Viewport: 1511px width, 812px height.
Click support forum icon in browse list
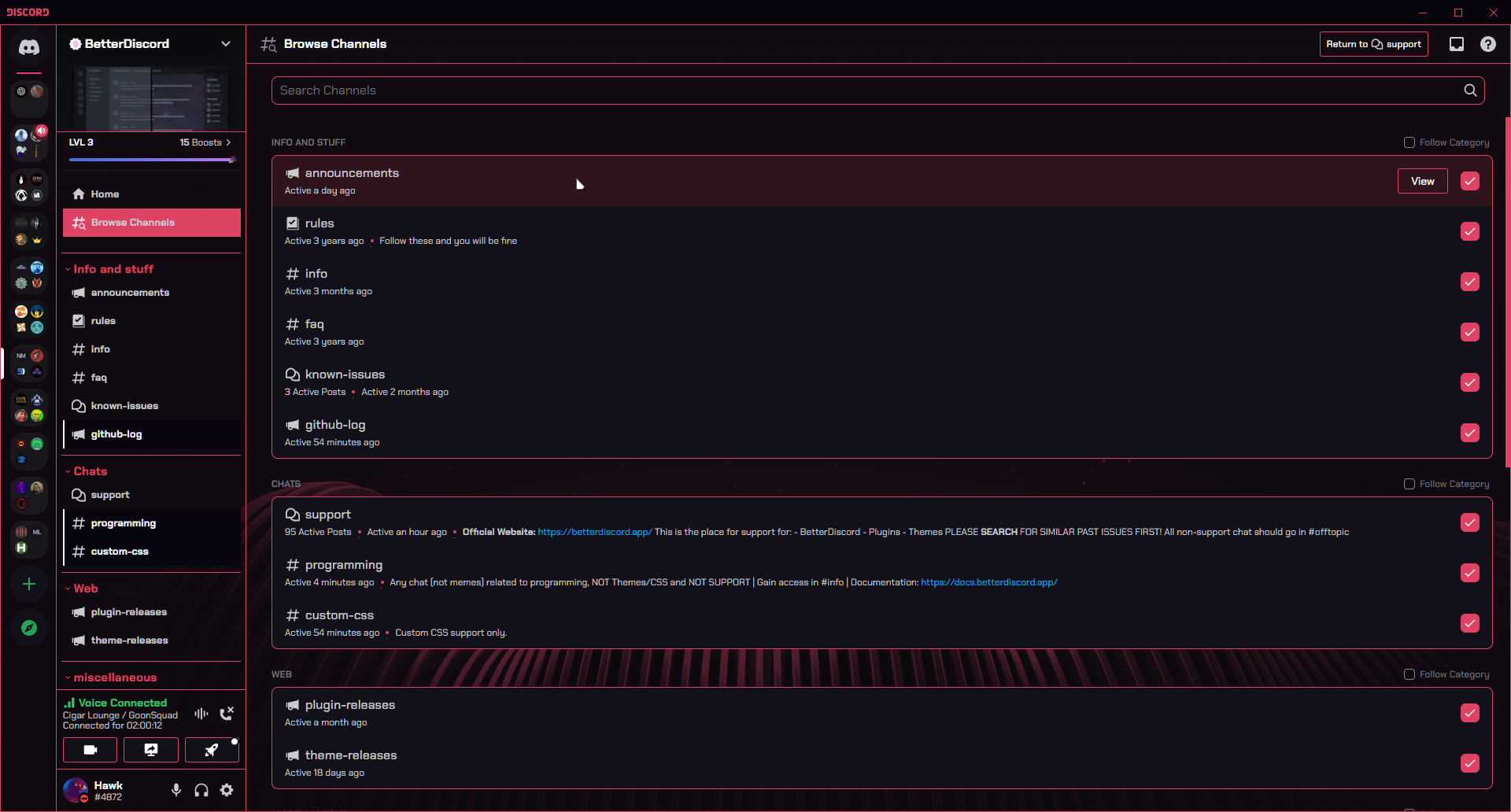click(x=293, y=515)
